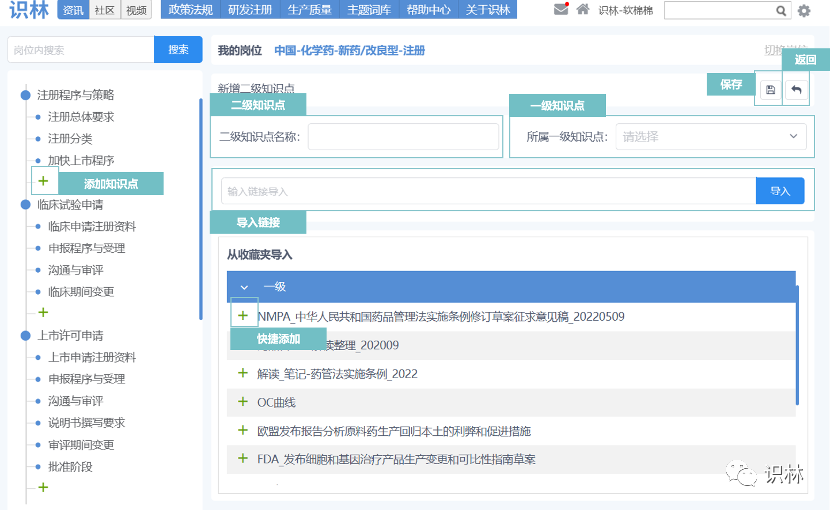830x510 pixels.
Task: Open the 所属一级知识点 dropdown
Action: pos(711,137)
